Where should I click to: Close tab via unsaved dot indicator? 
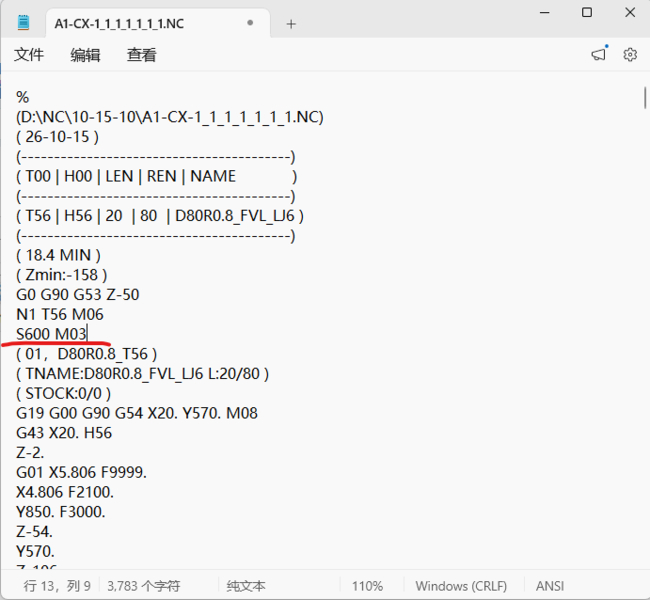pyautogui.click(x=250, y=23)
